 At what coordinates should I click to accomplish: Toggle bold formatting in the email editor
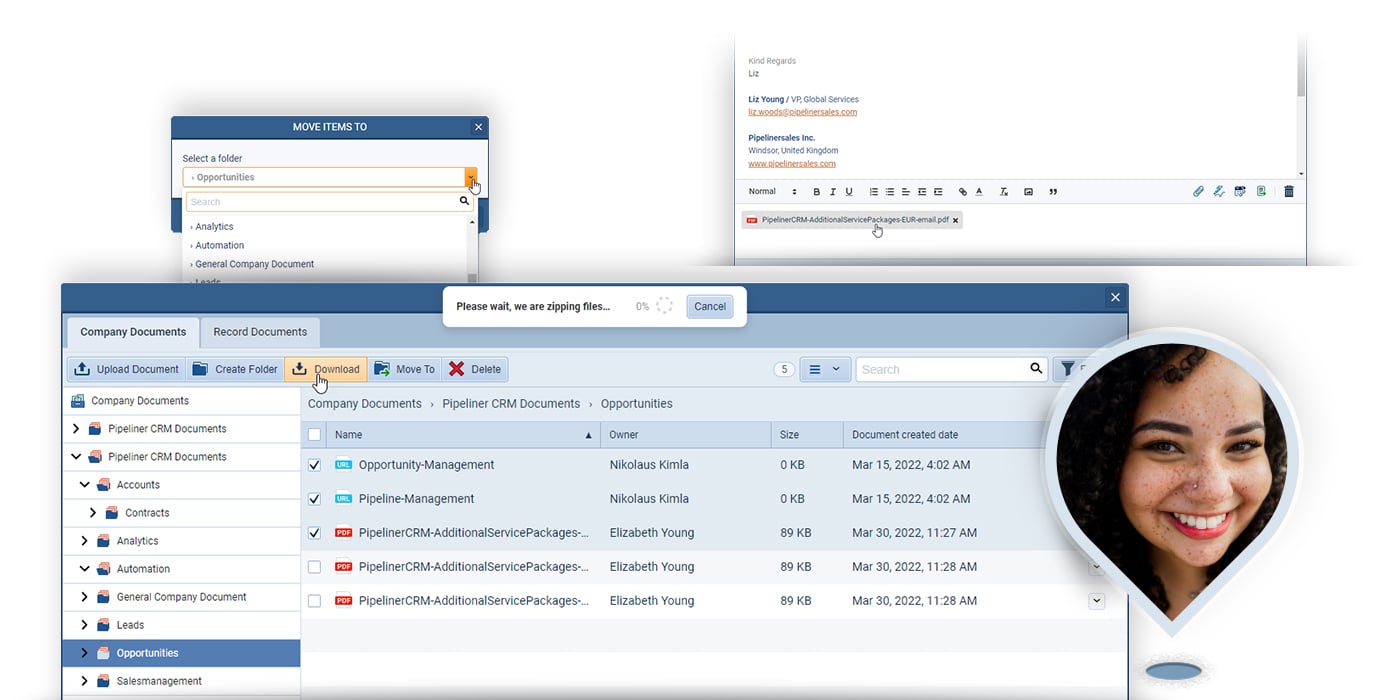coord(816,191)
